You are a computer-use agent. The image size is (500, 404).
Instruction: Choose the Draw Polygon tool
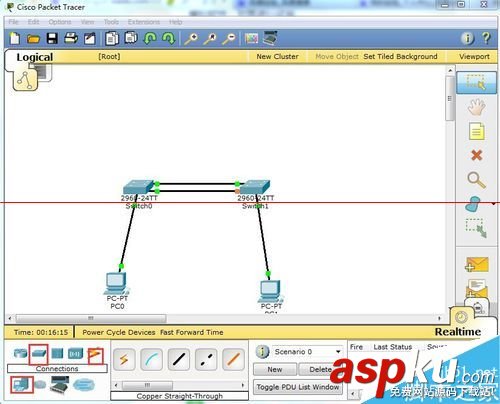click(473, 204)
